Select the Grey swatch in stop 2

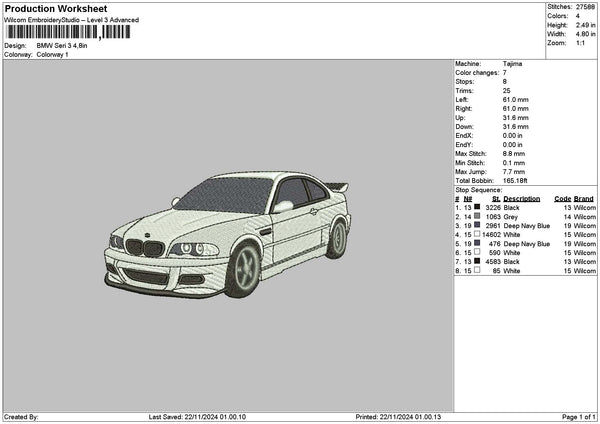tap(477, 216)
